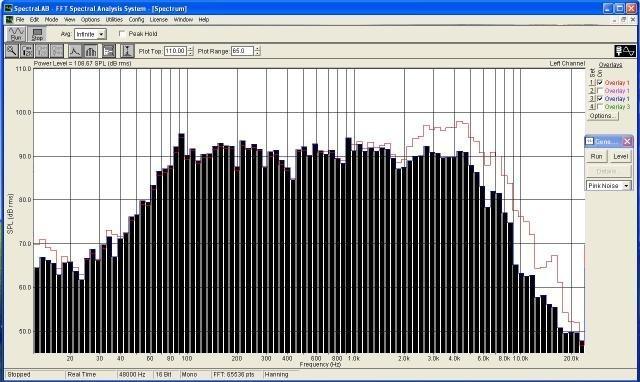
Task: Open the Config menu
Action: (136, 20)
